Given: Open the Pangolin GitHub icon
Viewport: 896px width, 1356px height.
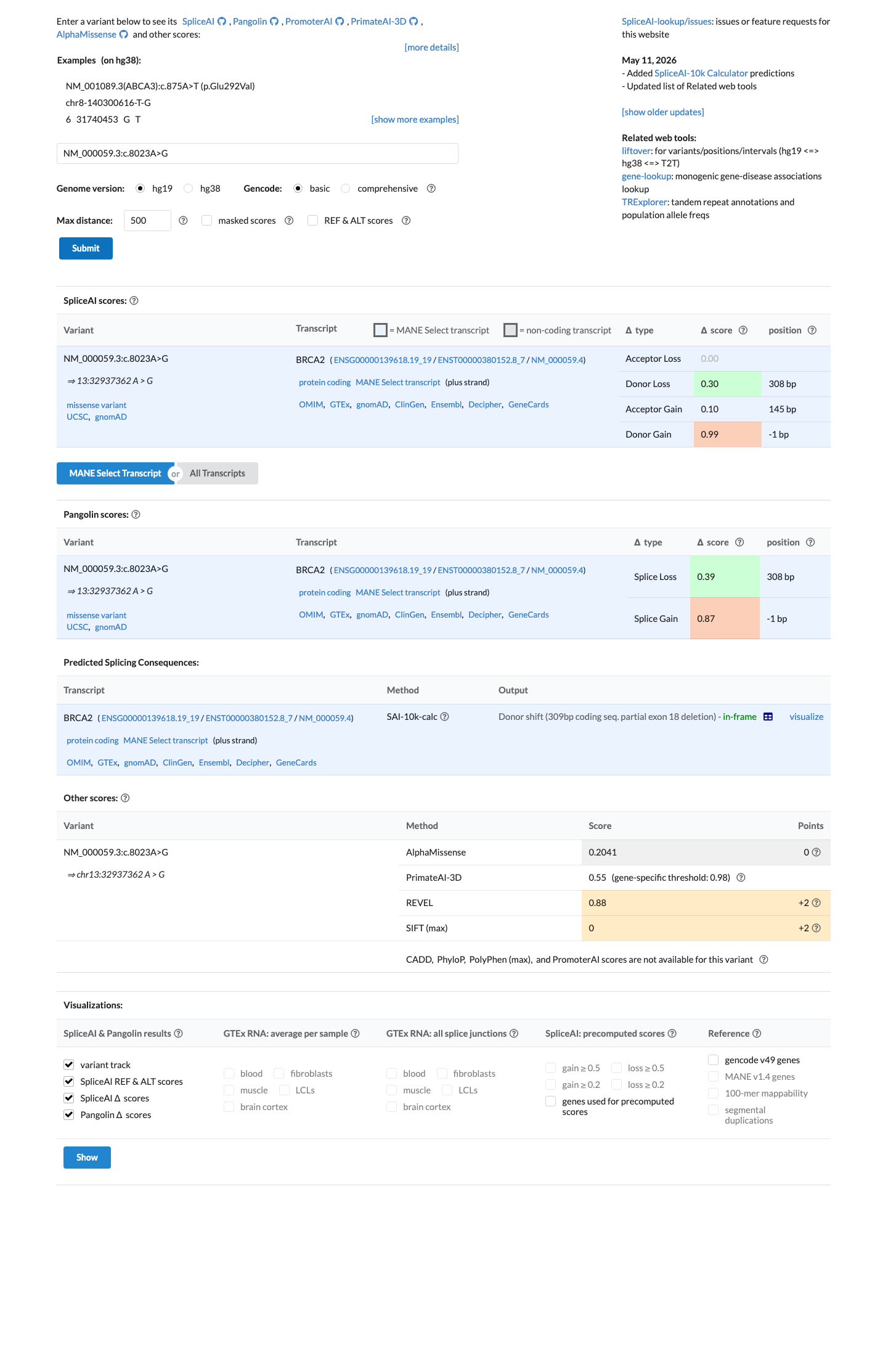Looking at the screenshot, I should coord(274,22).
